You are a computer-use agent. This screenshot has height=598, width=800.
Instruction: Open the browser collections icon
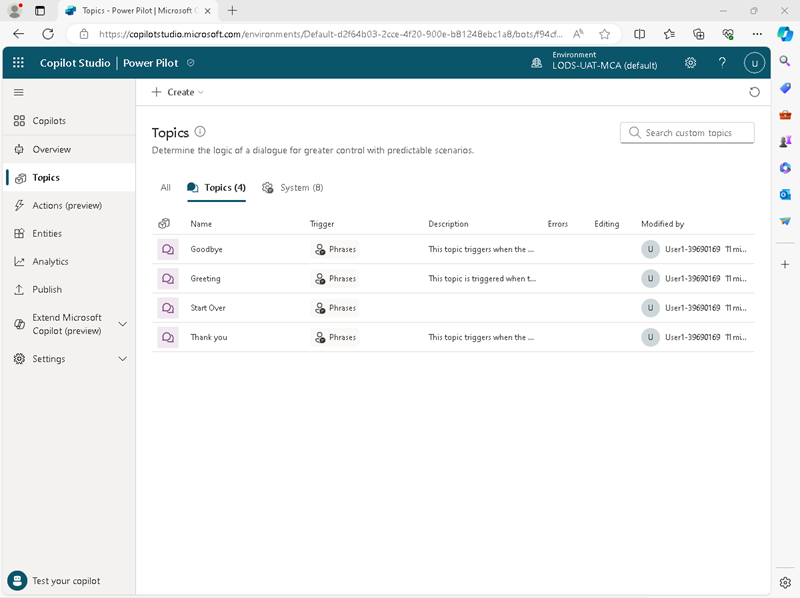(x=698, y=34)
